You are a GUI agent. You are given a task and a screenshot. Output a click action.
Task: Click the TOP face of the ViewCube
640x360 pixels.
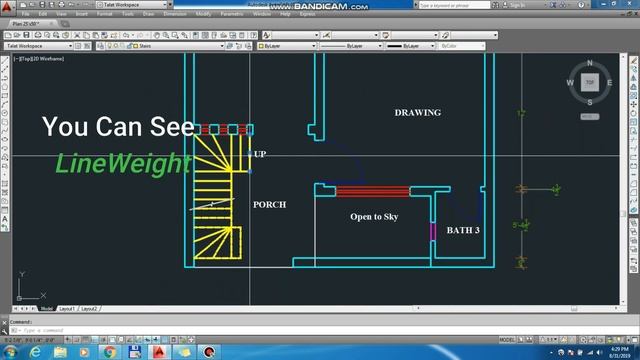590,82
